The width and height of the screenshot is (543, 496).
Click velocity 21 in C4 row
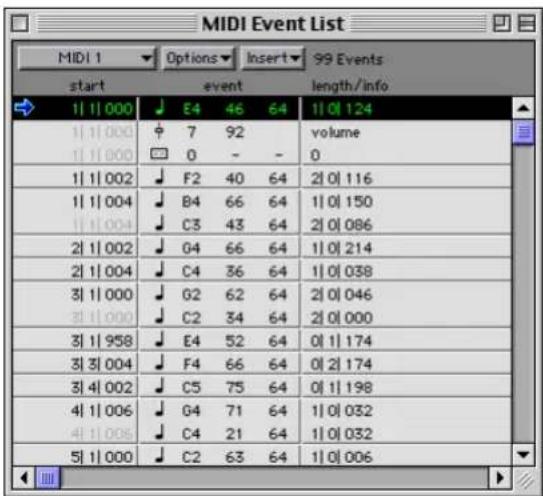pos(234,434)
